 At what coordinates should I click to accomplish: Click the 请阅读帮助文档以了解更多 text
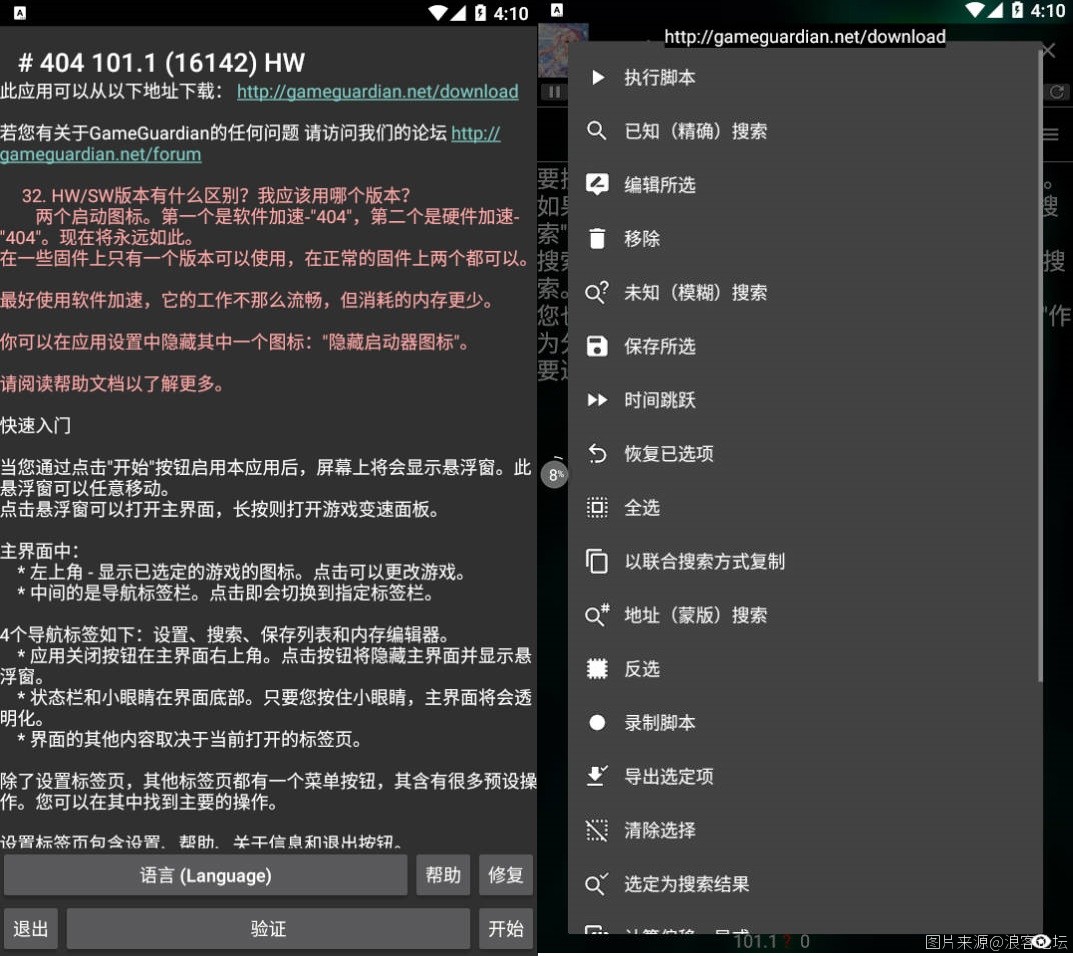point(112,384)
